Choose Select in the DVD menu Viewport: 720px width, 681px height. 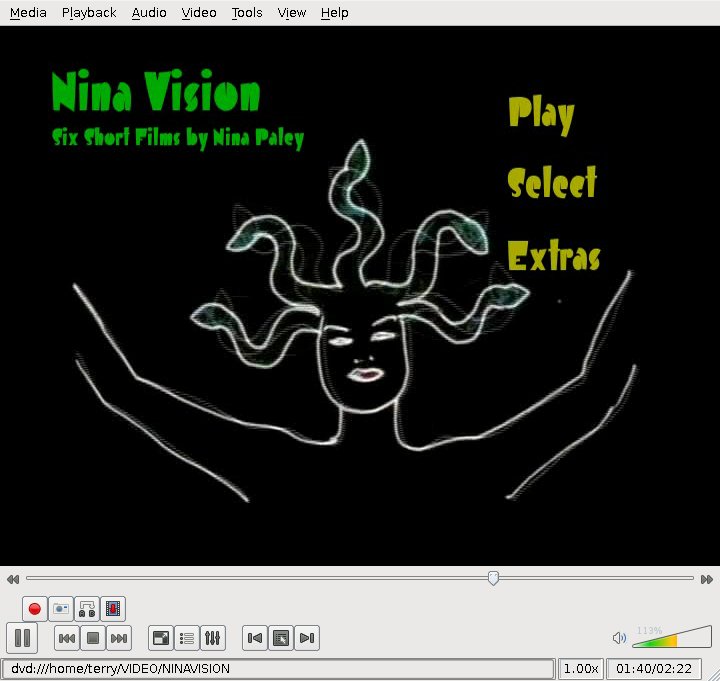pos(552,182)
